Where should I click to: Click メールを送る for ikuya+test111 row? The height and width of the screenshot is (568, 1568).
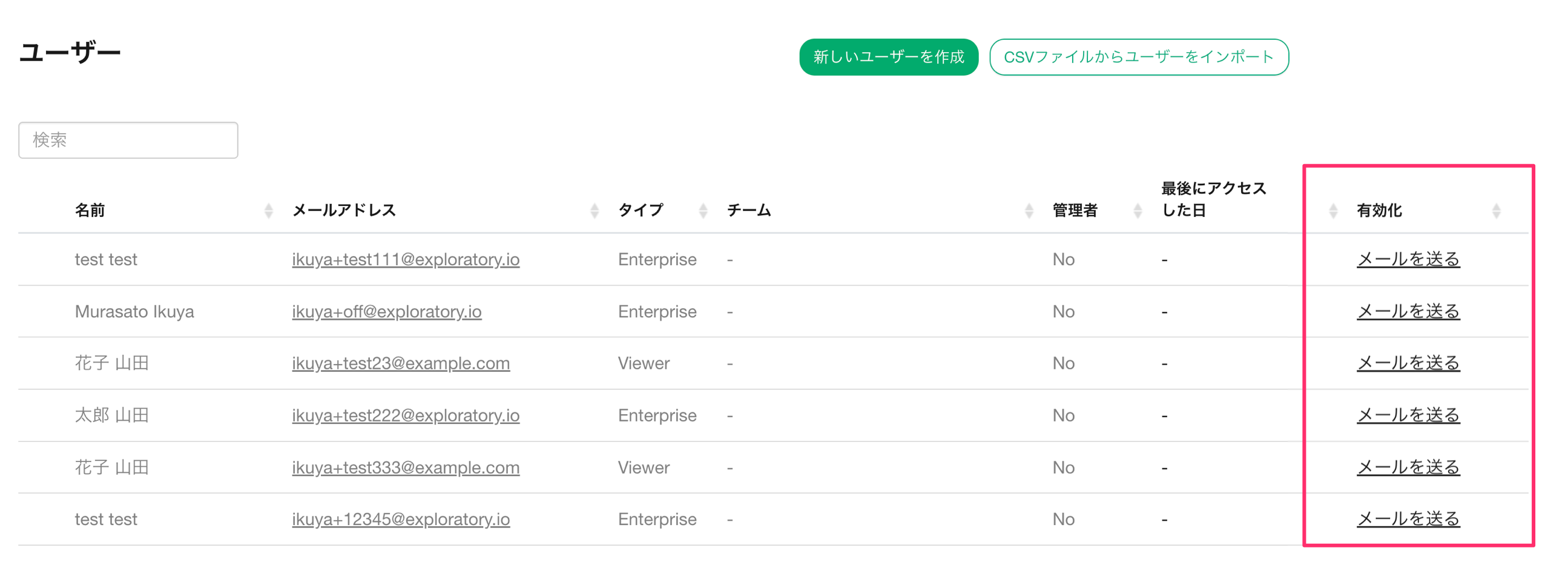[x=1408, y=259]
